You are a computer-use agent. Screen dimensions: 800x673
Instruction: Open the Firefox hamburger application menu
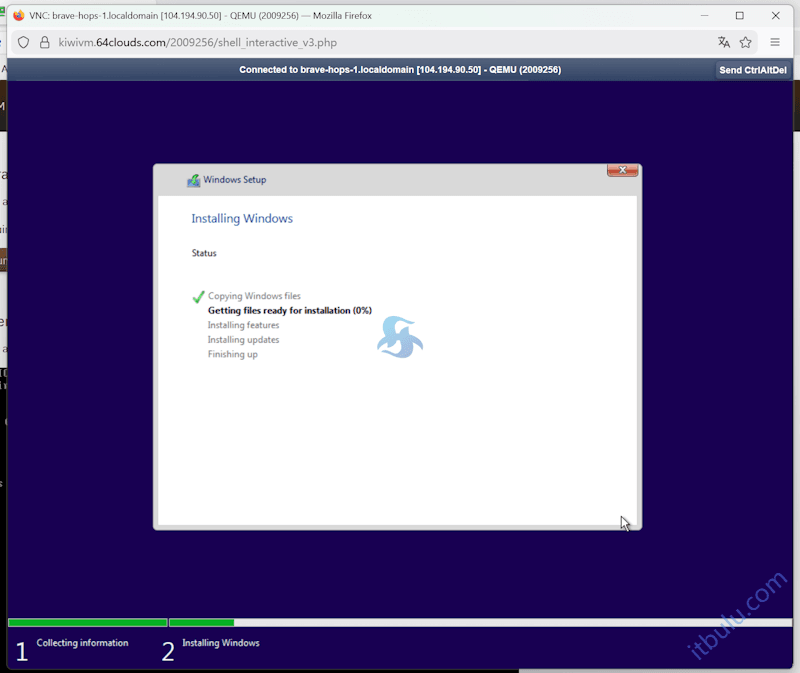click(x=775, y=43)
